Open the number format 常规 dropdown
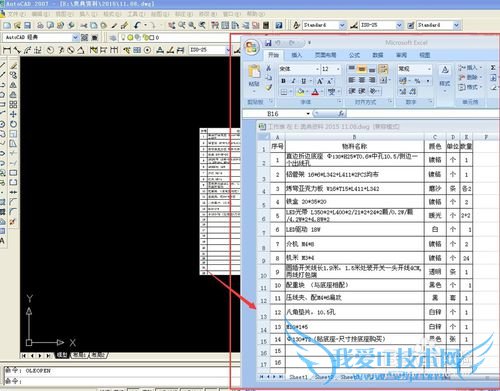 429,69
